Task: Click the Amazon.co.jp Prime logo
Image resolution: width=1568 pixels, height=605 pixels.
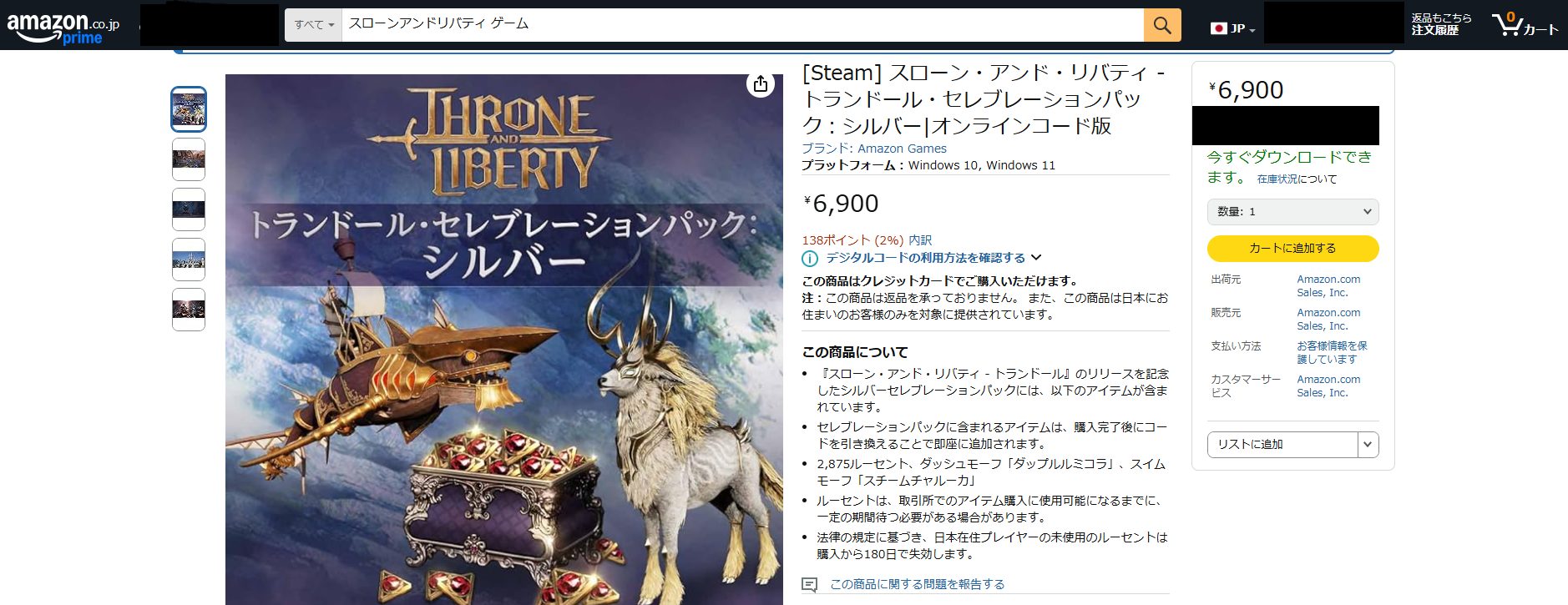Action: point(63,27)
